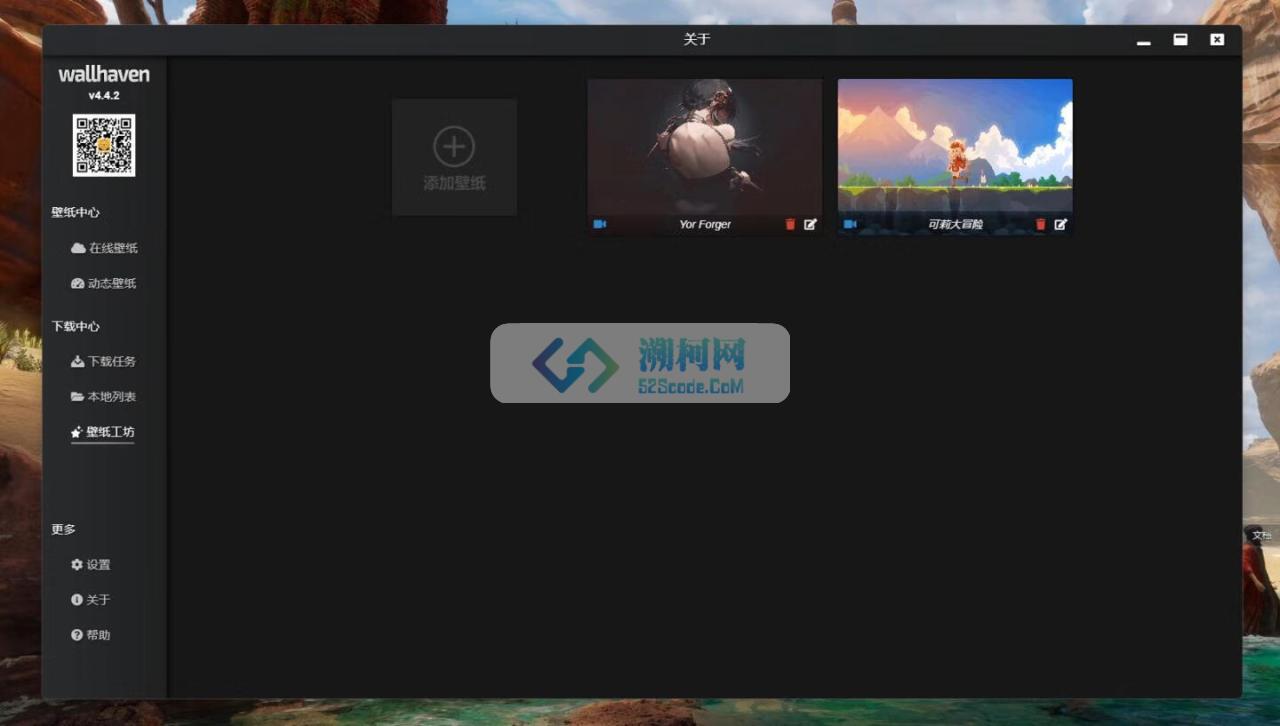Click the QR code image
The image size is (1280, 726).
point(104,145)
